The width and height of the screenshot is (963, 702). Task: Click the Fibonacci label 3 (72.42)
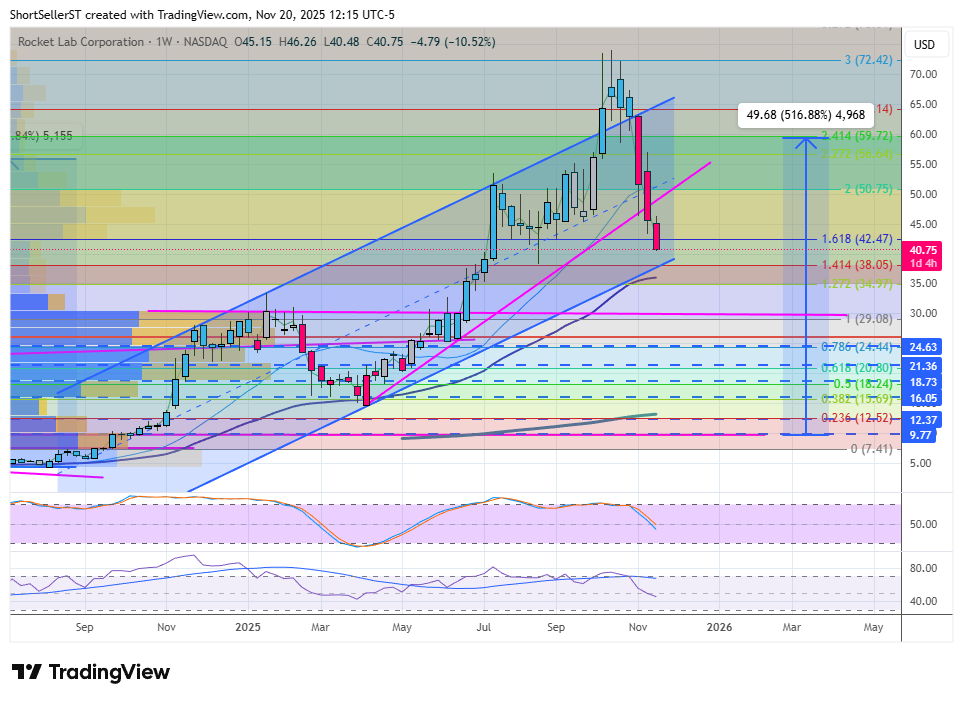pos(868,60)
